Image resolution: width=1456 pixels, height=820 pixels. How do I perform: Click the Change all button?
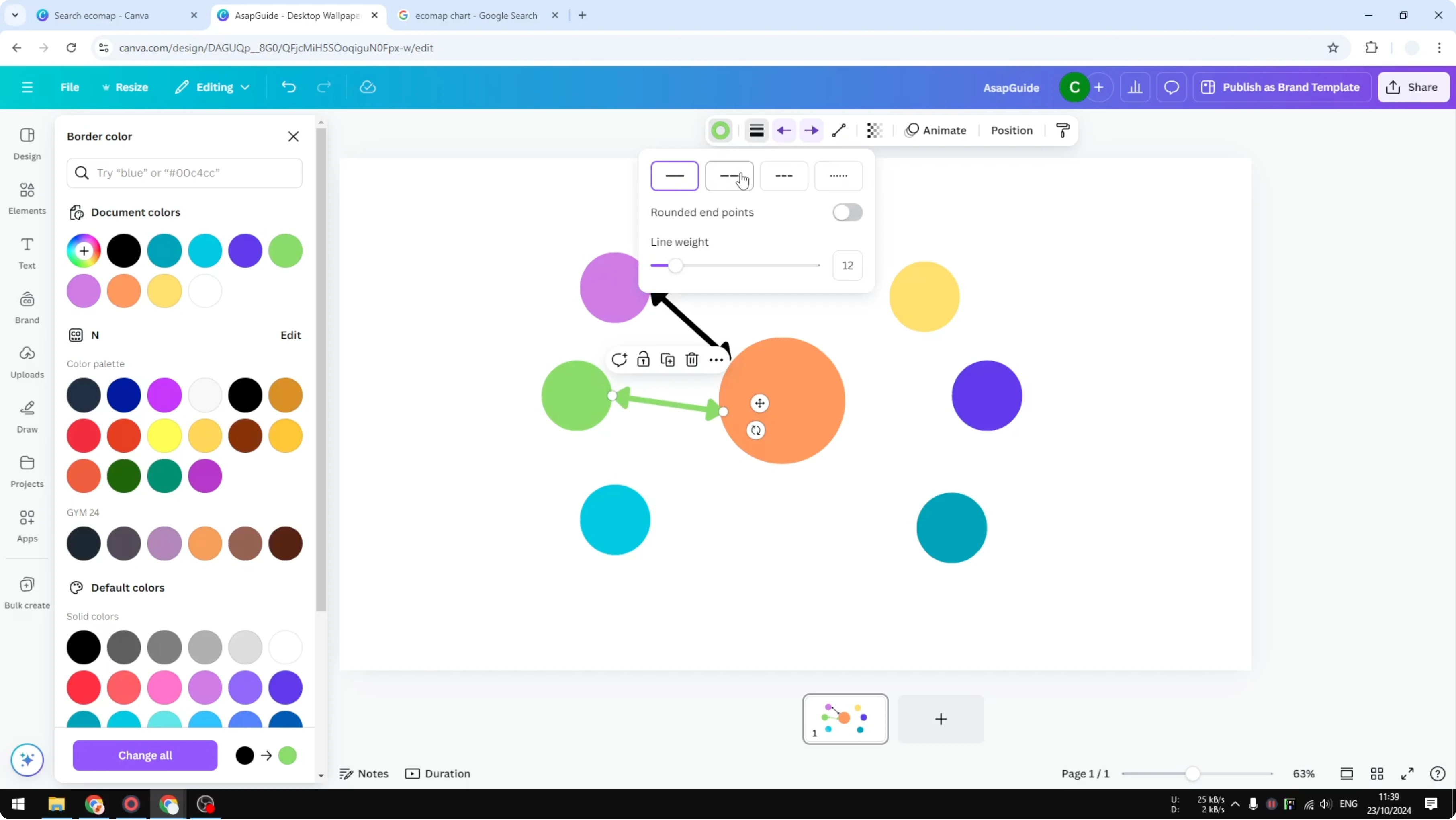(x=145, y=756)
